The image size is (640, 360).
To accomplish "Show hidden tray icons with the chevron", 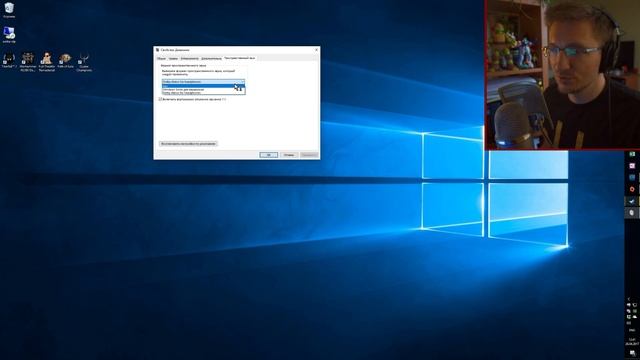I will 629,299.
